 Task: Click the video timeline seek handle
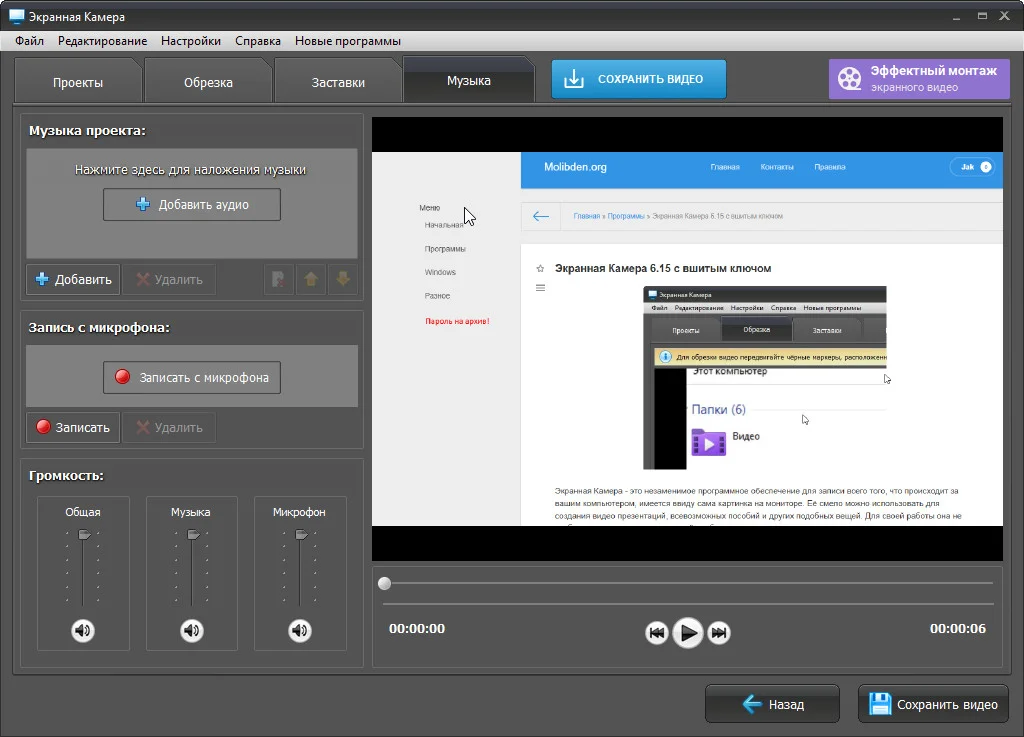[384, 583]
